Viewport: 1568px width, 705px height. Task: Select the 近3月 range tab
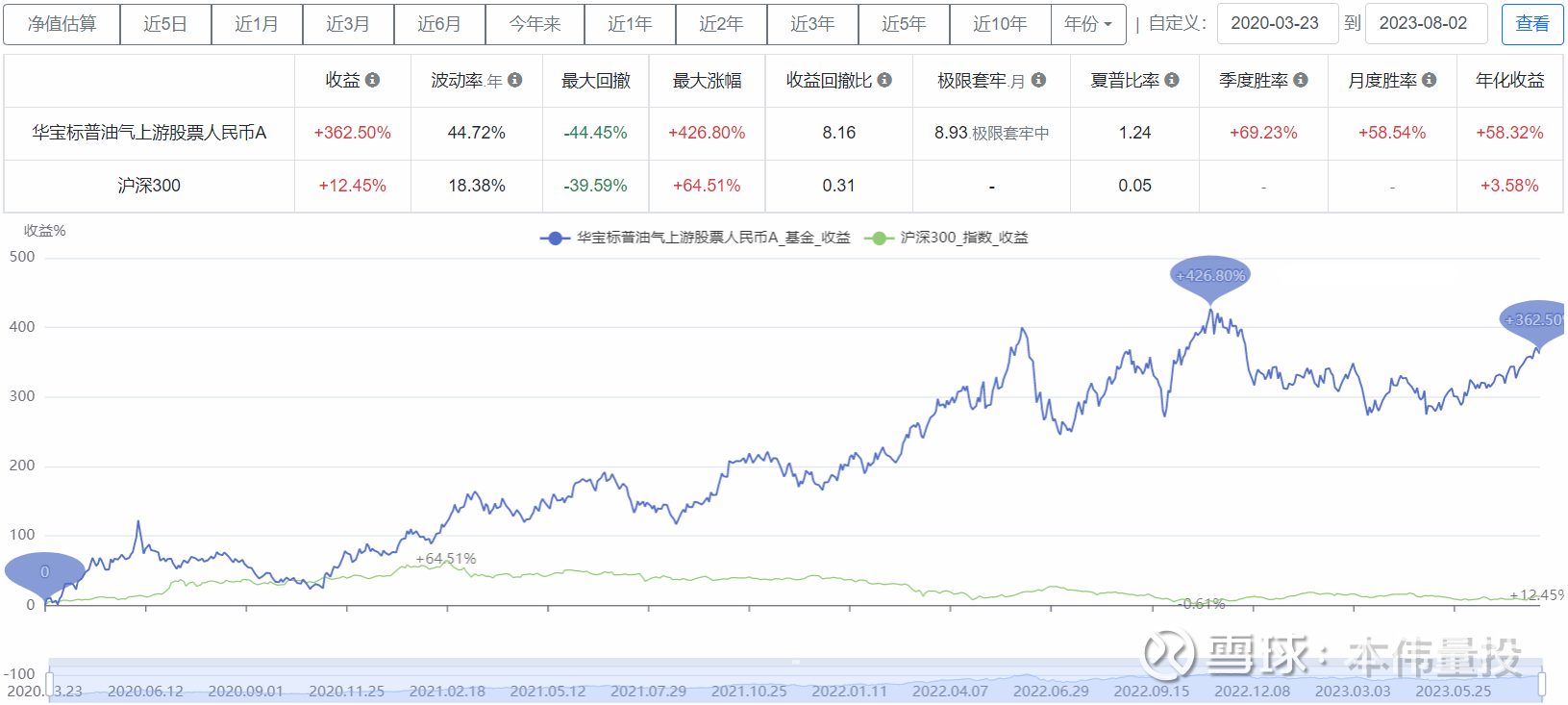[x=348, y=24]
